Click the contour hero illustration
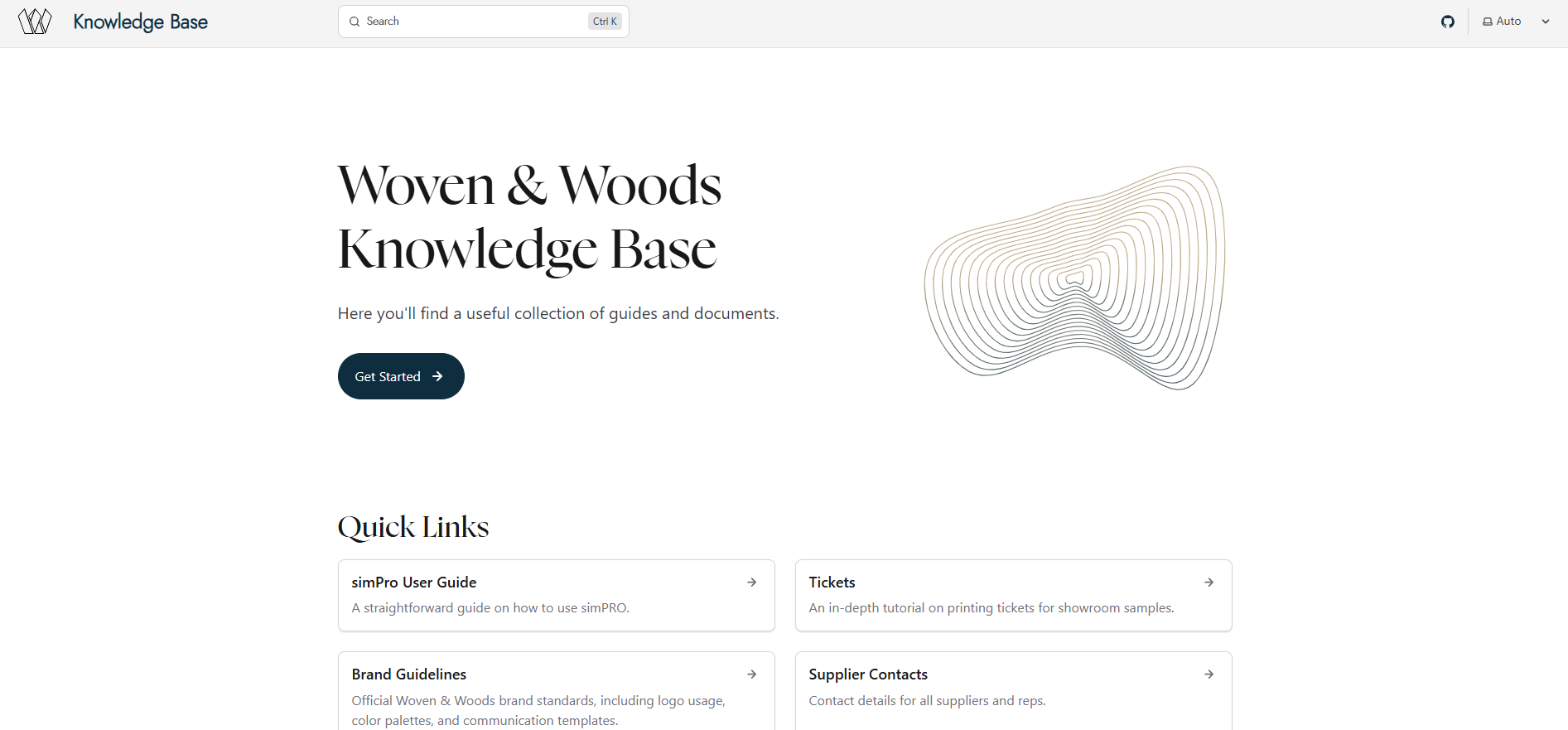Image resolution: width=1568 pixels, height=730 pixels. pos(1075,278)
